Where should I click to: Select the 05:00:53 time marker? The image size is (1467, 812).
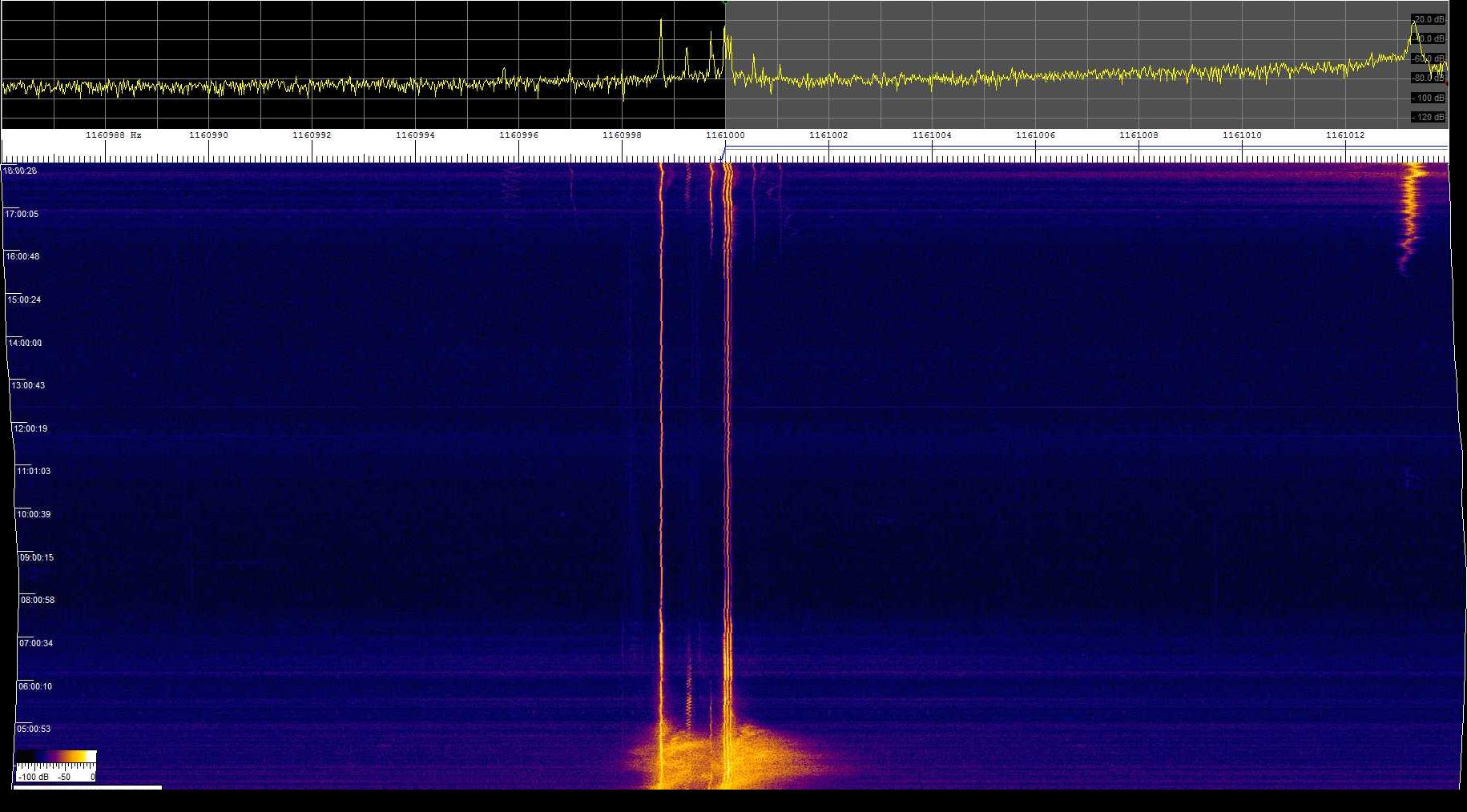(x=34, y=729)
